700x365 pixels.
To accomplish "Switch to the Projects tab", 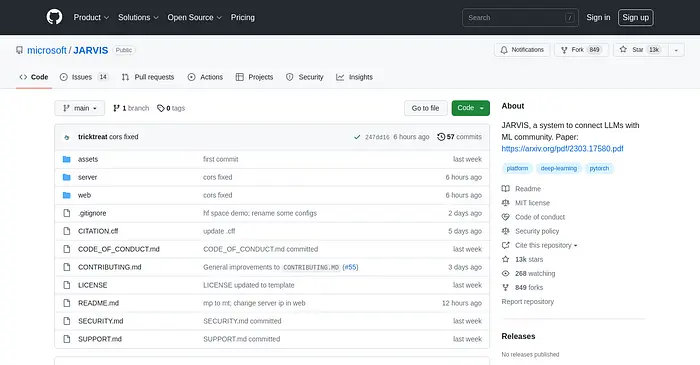I will click(x=254, y=77).
